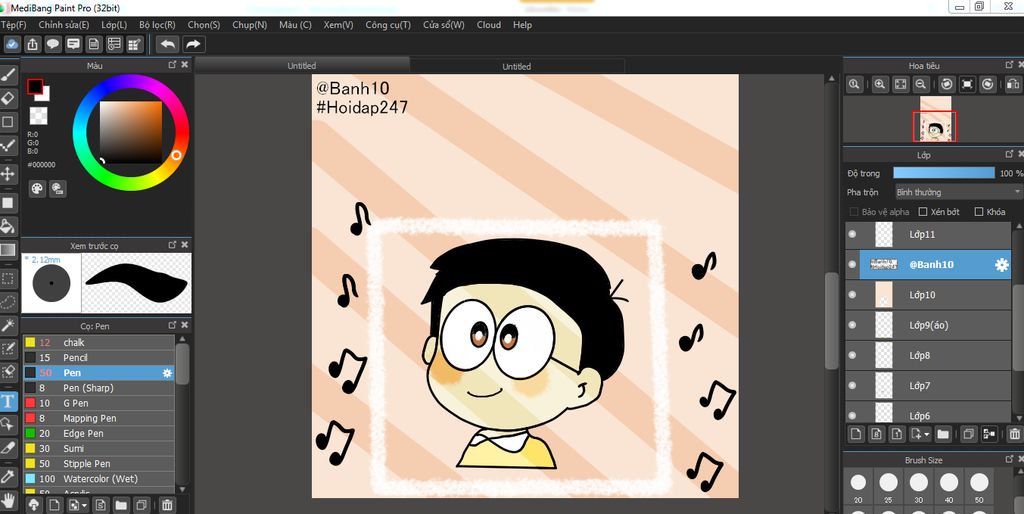Click the navigator canvas thumbnail
Image resolution: width=1024 pixels, height=514 pixels.
[x=935, y=120]
